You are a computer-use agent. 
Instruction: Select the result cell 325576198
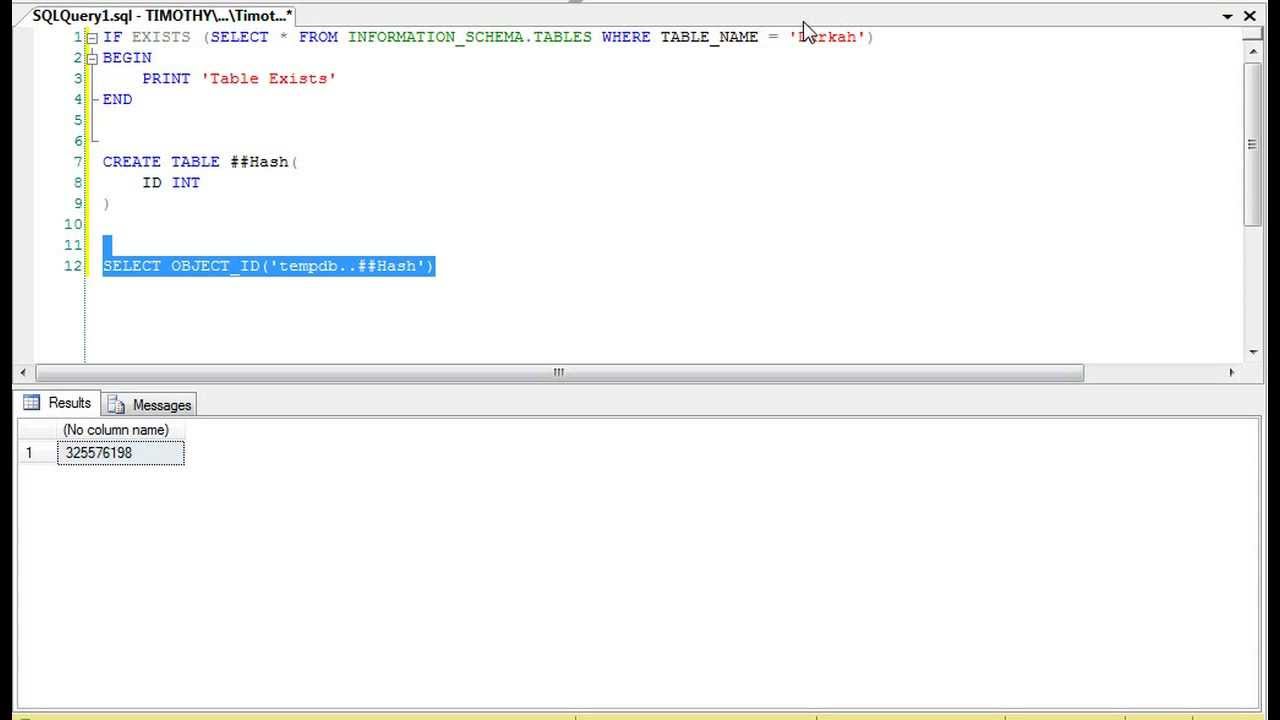point(121,453)
